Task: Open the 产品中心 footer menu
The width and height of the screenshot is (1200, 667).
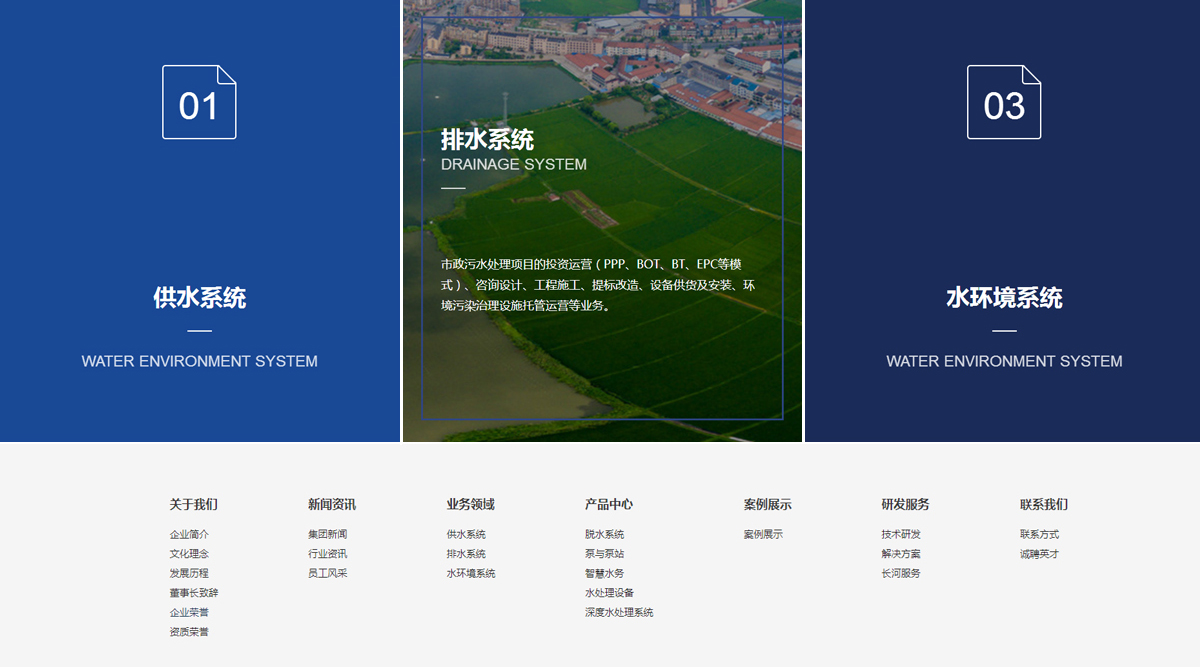Action: (611, 504)
